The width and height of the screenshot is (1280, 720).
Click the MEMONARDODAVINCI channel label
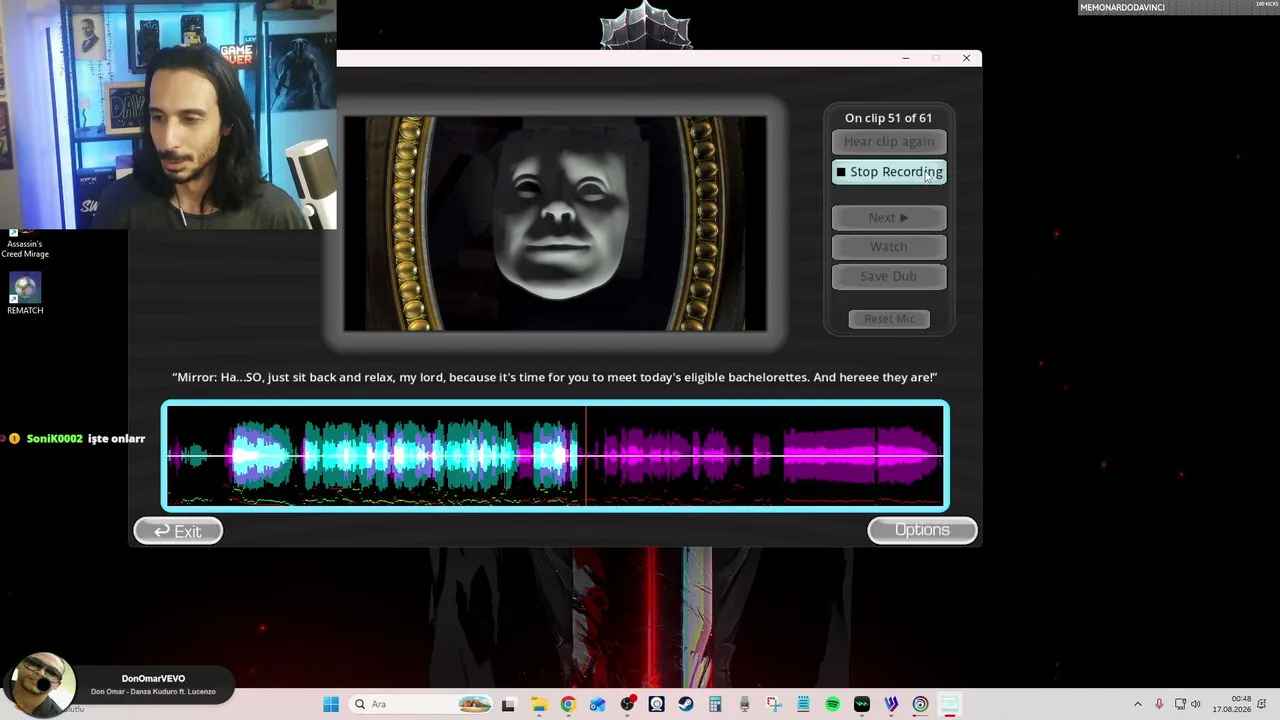tap(1122, 7)
